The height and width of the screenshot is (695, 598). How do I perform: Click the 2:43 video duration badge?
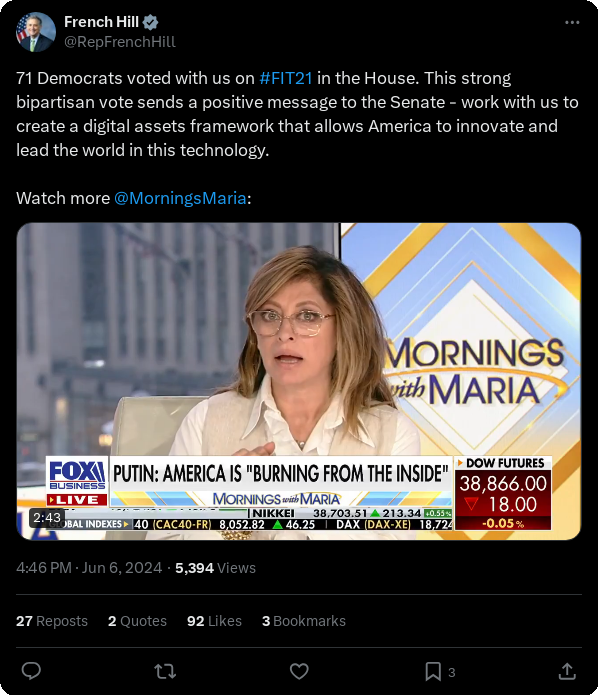47,518
